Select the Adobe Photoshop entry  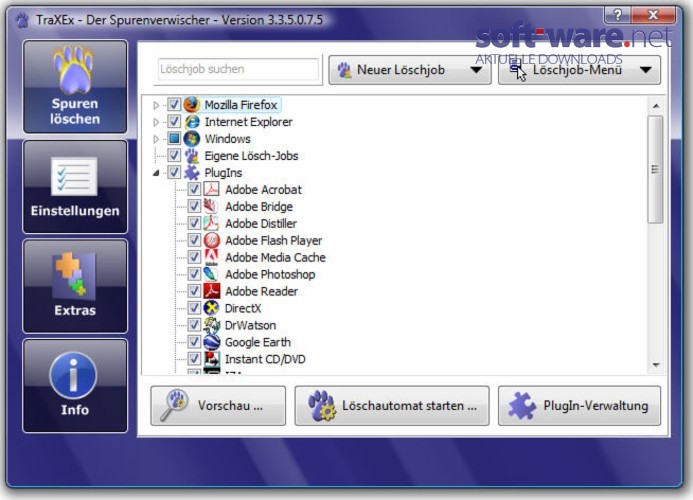tap(270, 275)
